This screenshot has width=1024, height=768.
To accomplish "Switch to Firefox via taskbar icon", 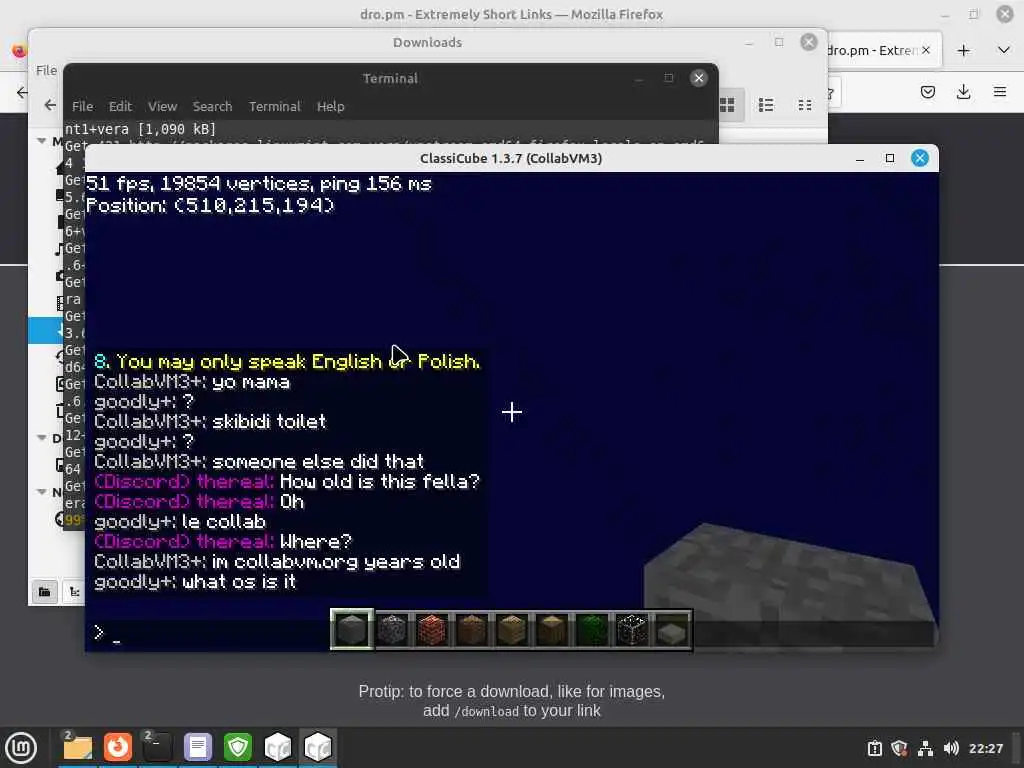I will (x=118, y=747).
